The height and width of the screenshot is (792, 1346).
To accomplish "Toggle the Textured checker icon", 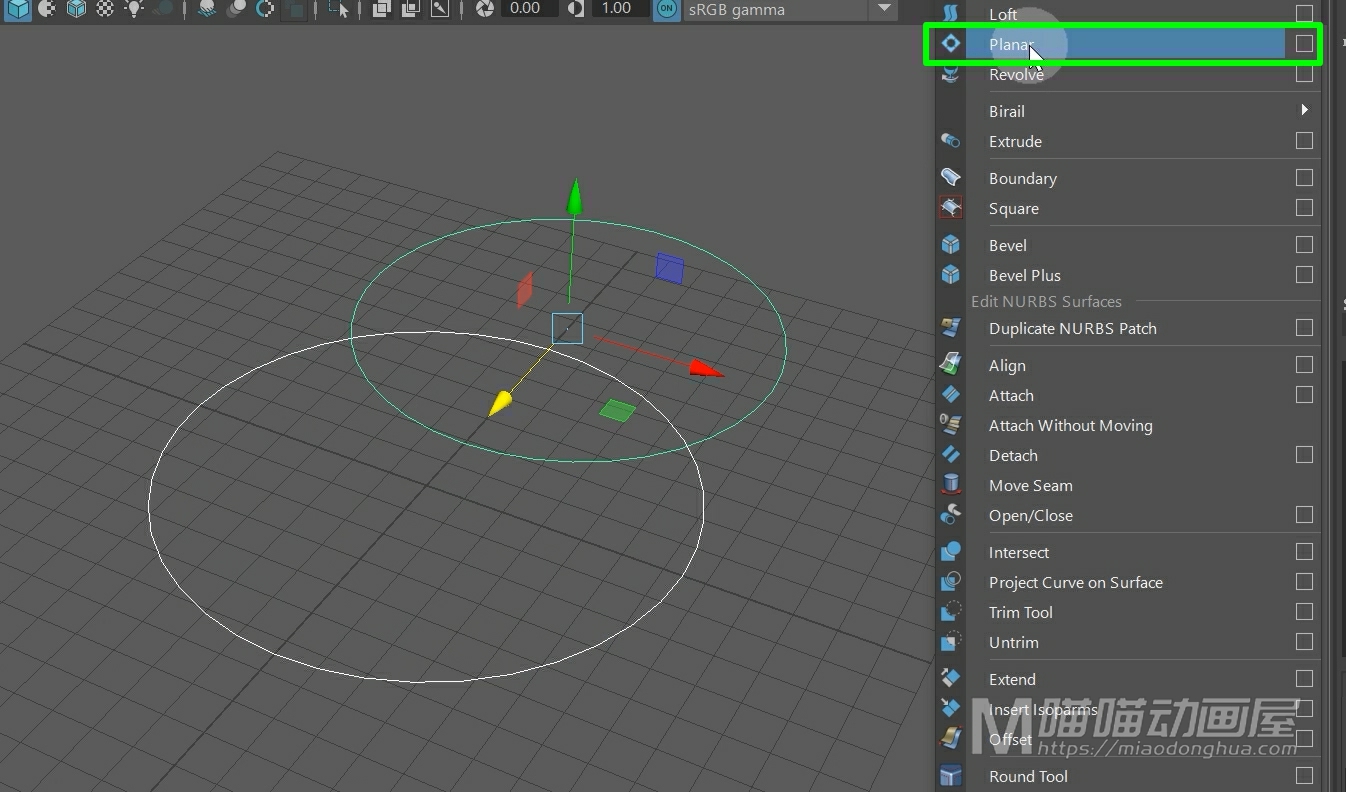I will pos(105,9).
